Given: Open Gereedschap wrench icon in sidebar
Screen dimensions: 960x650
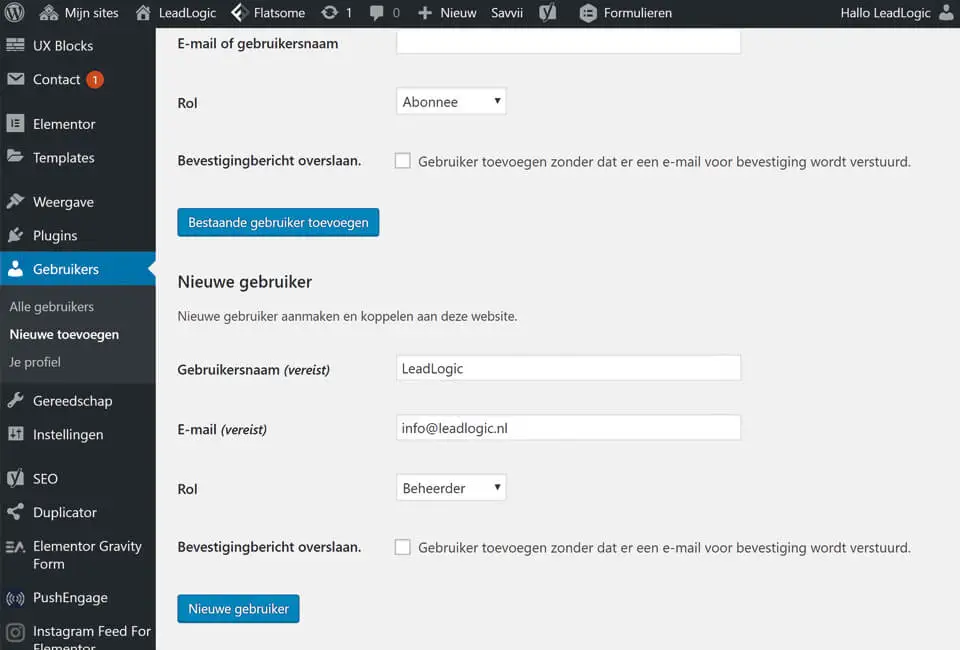Looking at the screenshot, I should 15,401.
